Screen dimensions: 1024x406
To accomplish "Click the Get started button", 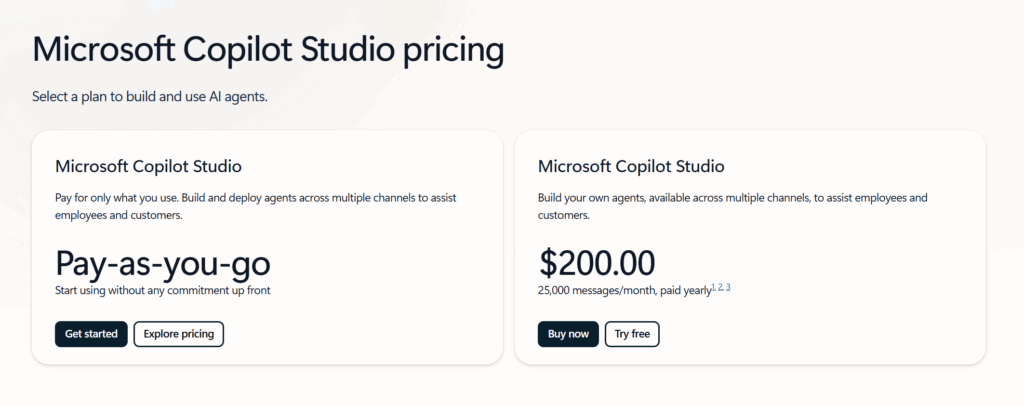I will click(91, 334).
